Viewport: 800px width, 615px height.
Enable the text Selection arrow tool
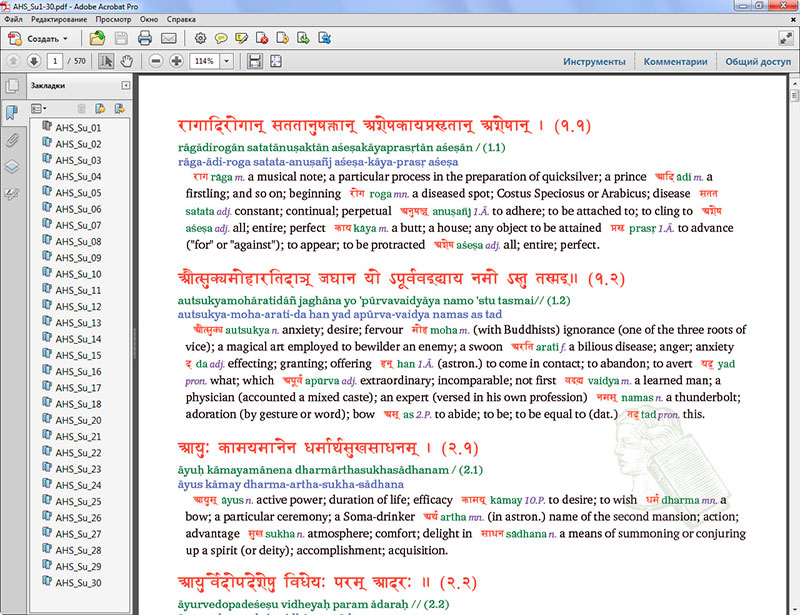coord(106,61)
